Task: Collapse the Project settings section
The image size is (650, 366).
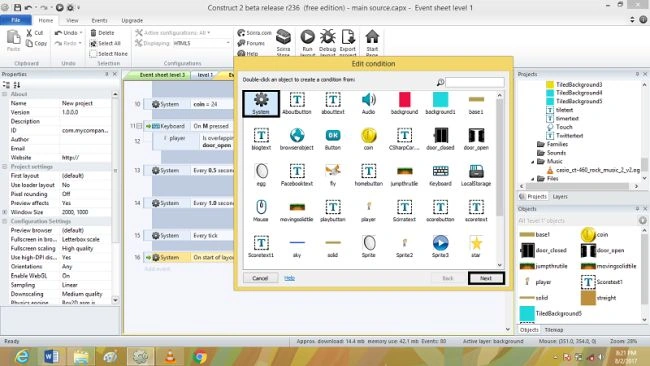Action: pos(5,167)
